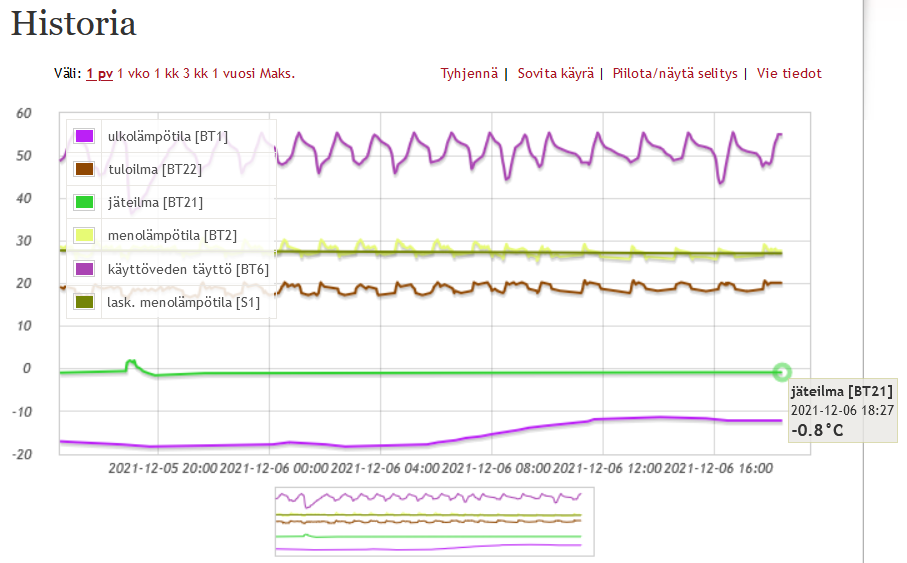
Task: Select the 1 vko time range
Action: coord(134,73)
